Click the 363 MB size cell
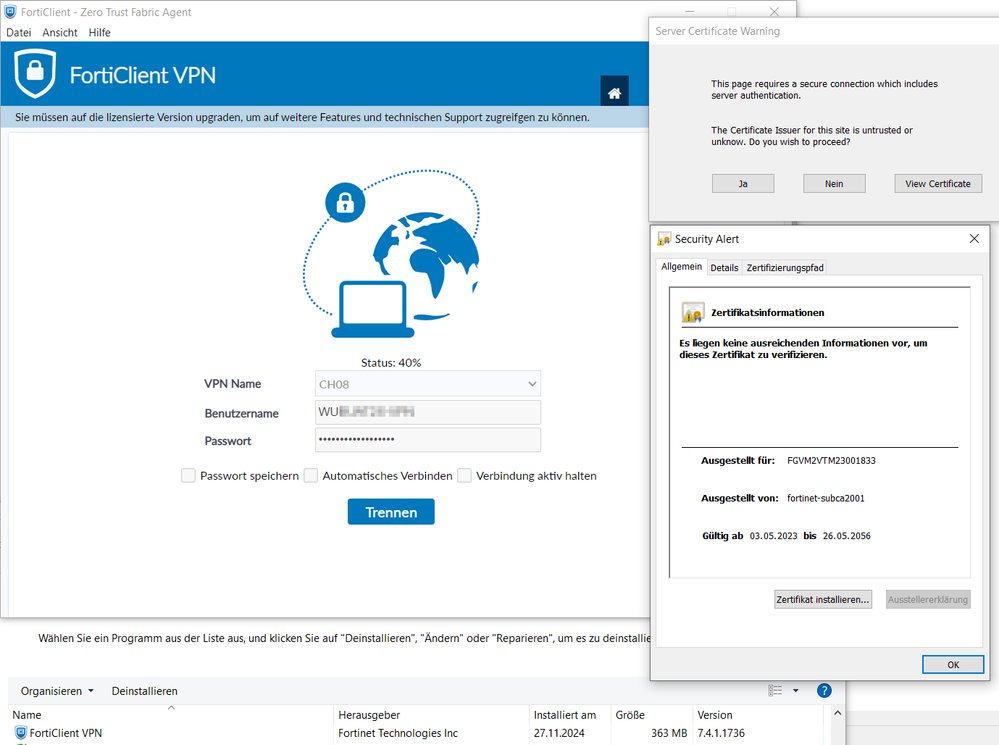999x745 pixels. (x=669, y=733)
